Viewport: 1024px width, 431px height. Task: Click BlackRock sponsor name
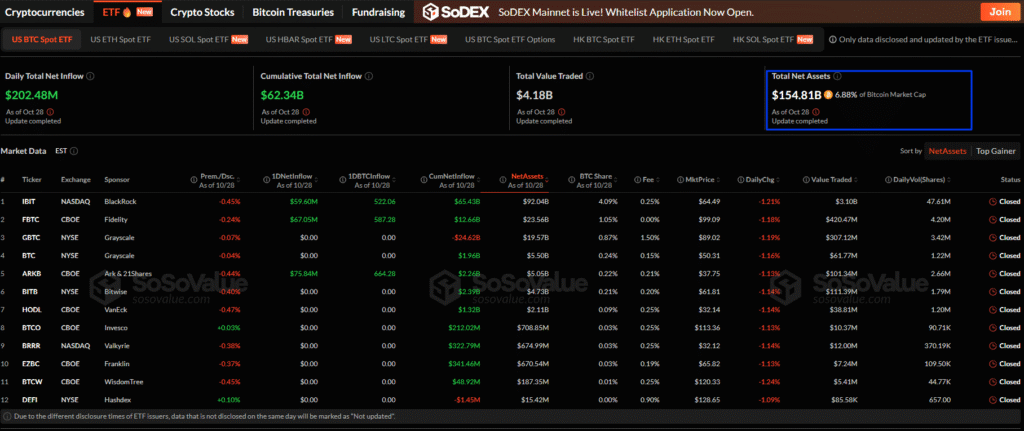click(x=120, y=202)
